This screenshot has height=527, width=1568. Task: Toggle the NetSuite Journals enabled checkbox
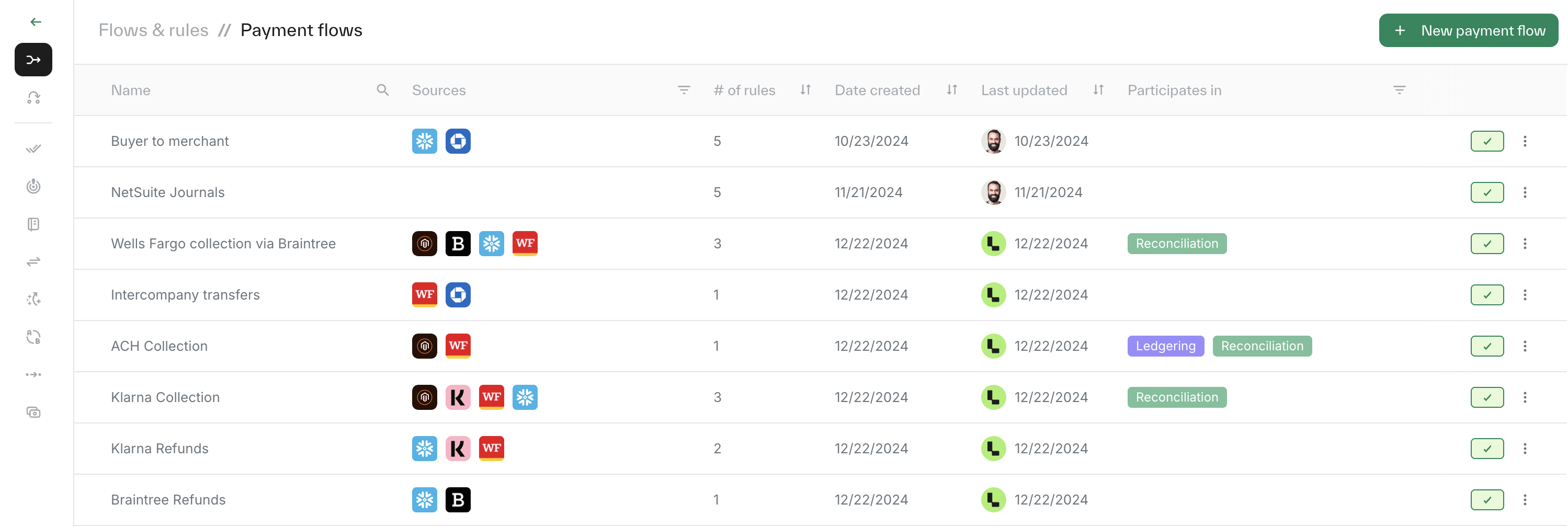1486,192
